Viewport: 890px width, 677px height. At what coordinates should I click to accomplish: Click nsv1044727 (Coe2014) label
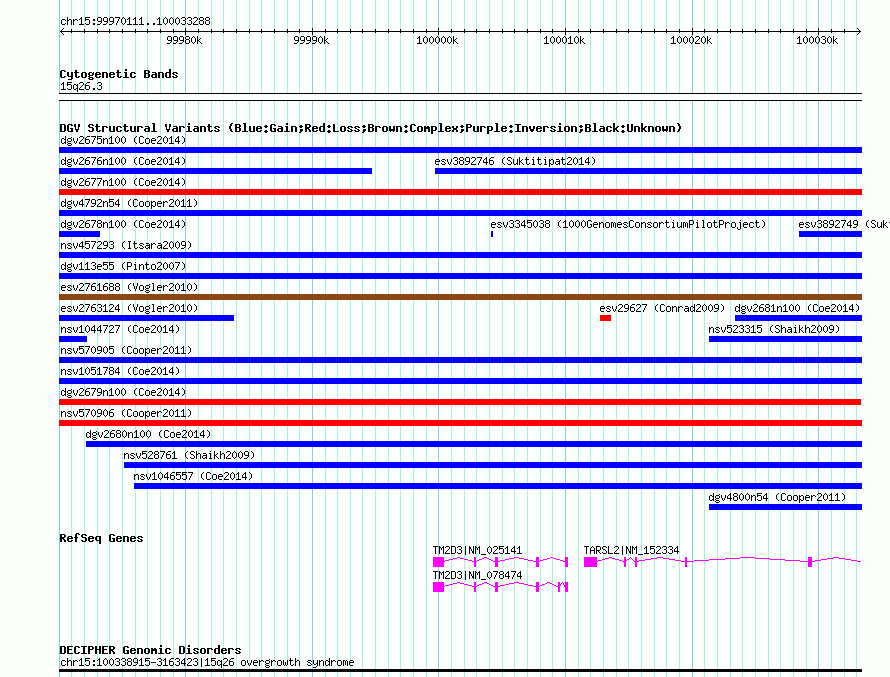pyautogui.click(x=120, y=329)
